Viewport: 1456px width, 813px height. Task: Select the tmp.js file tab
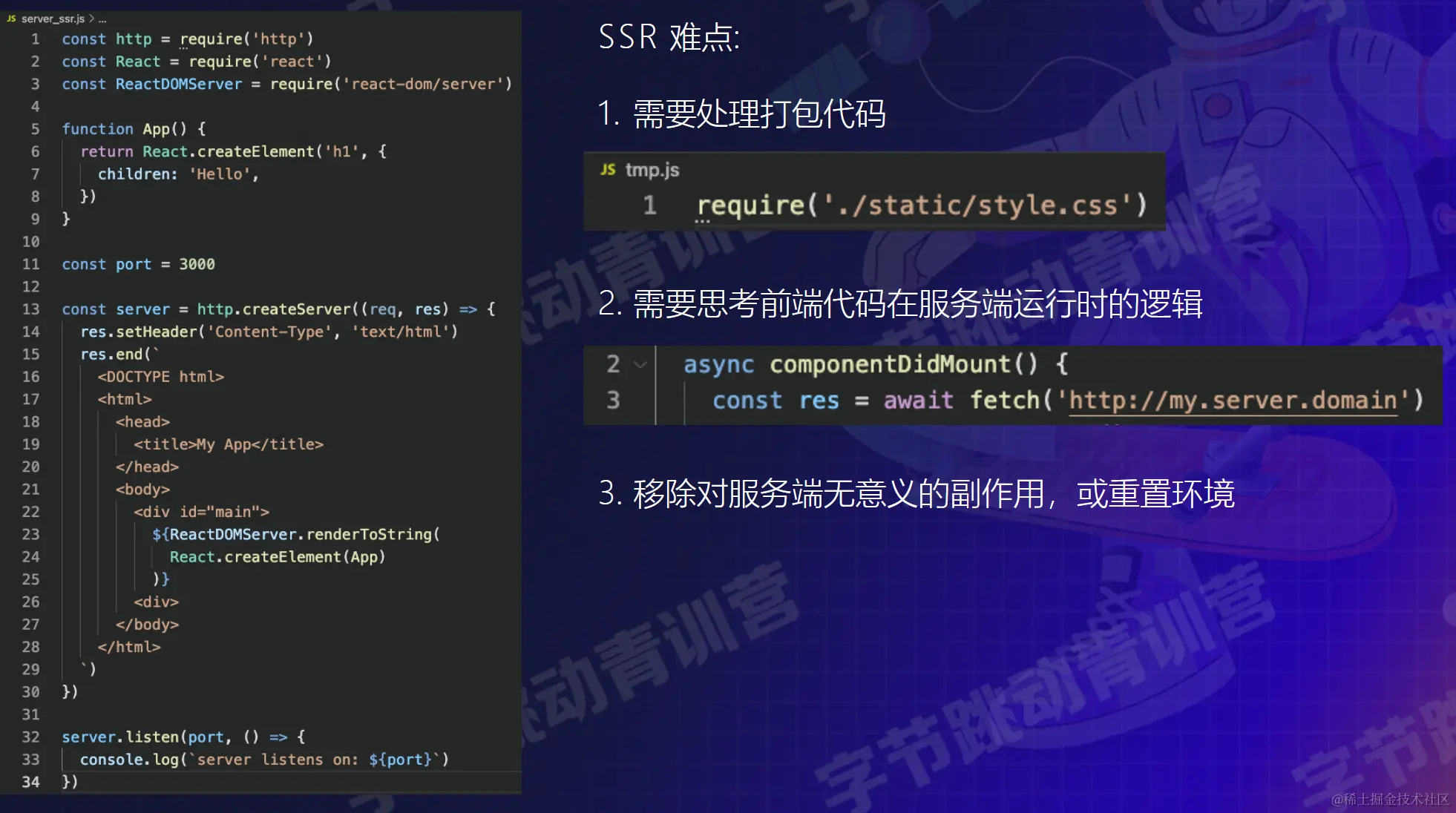pos(652,170)
